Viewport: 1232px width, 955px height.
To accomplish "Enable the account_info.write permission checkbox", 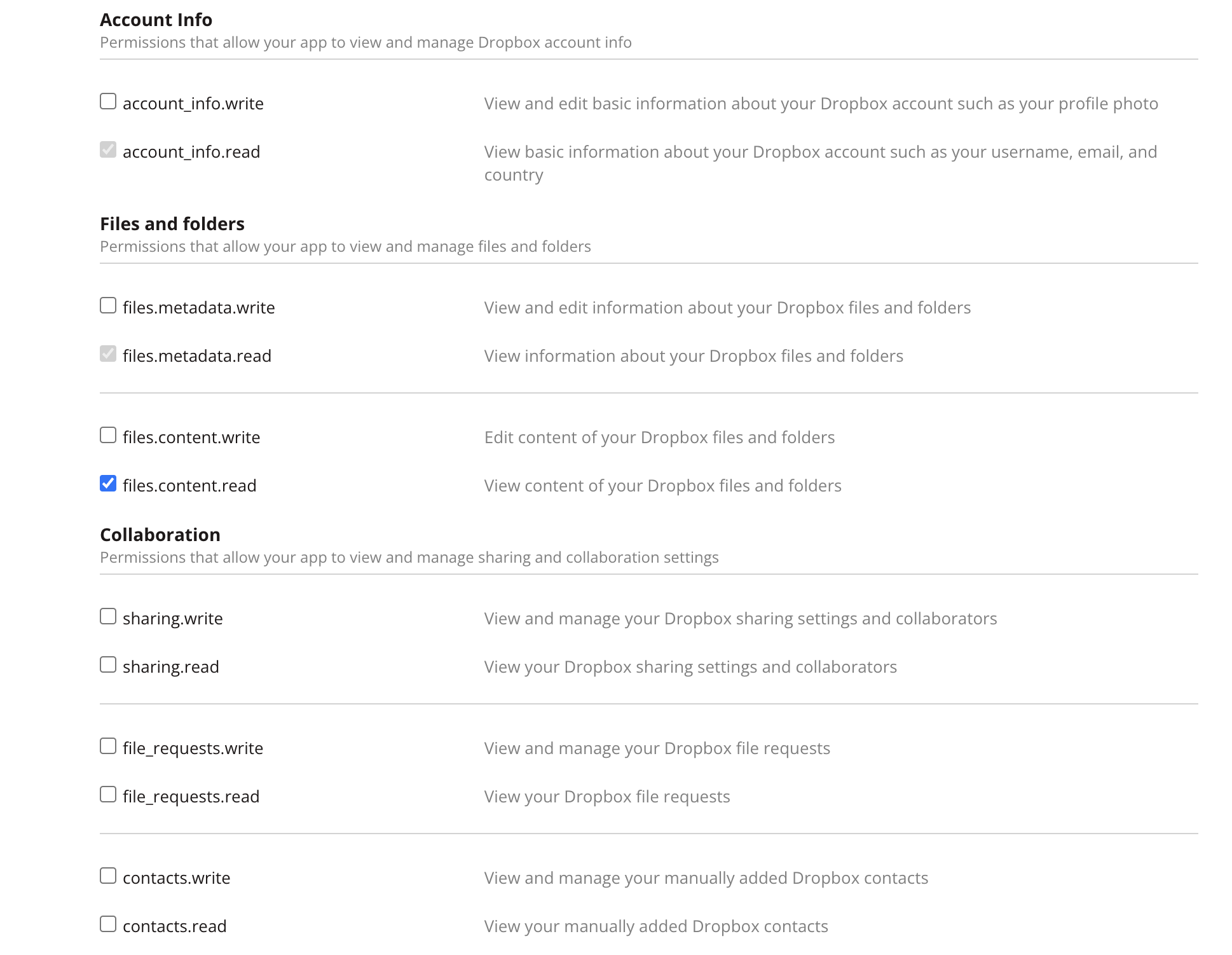I will tap(108, 102).
